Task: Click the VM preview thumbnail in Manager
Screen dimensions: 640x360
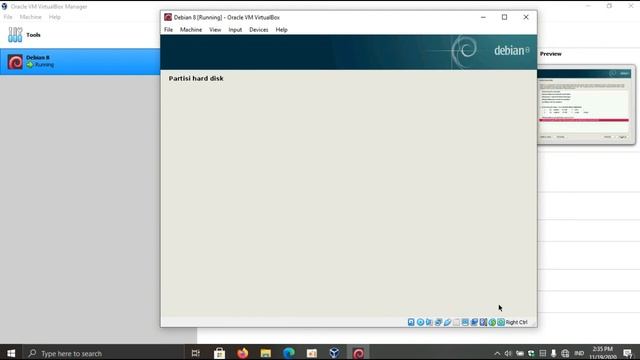Action: (x=586, y=104)
